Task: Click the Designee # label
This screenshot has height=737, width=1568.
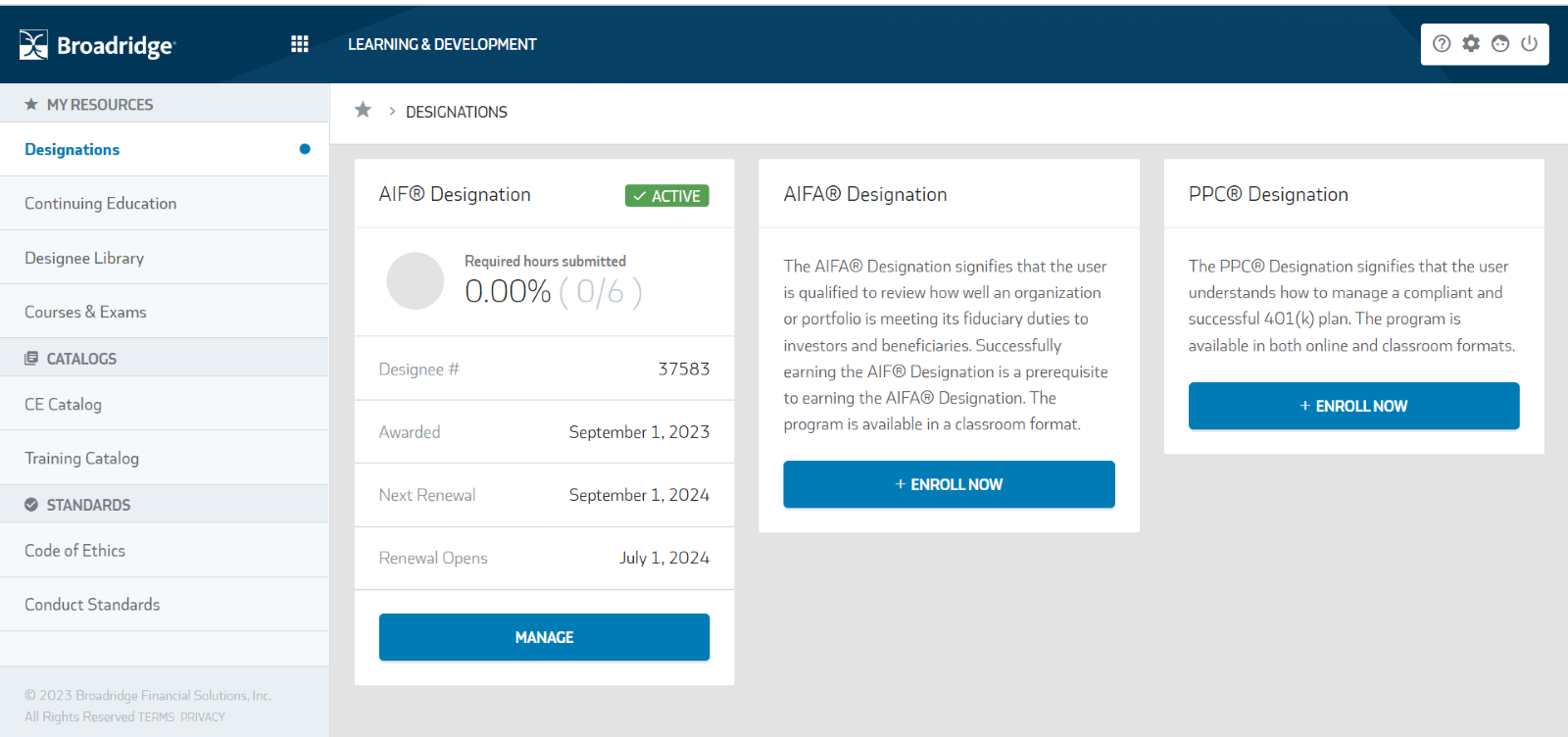Action: (x=418, y=369)
